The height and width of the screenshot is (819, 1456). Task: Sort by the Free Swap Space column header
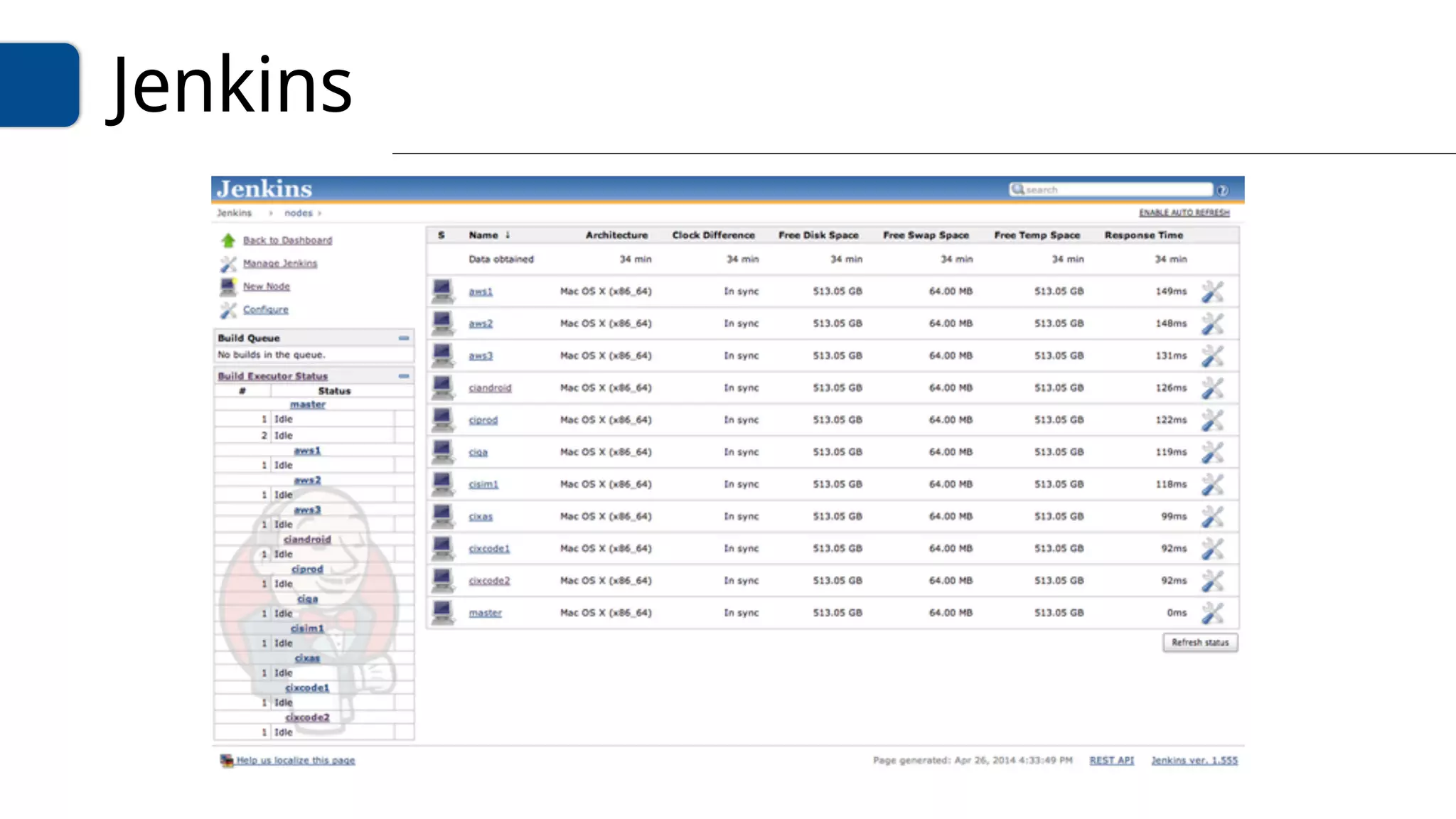click(x=926, y=235)
